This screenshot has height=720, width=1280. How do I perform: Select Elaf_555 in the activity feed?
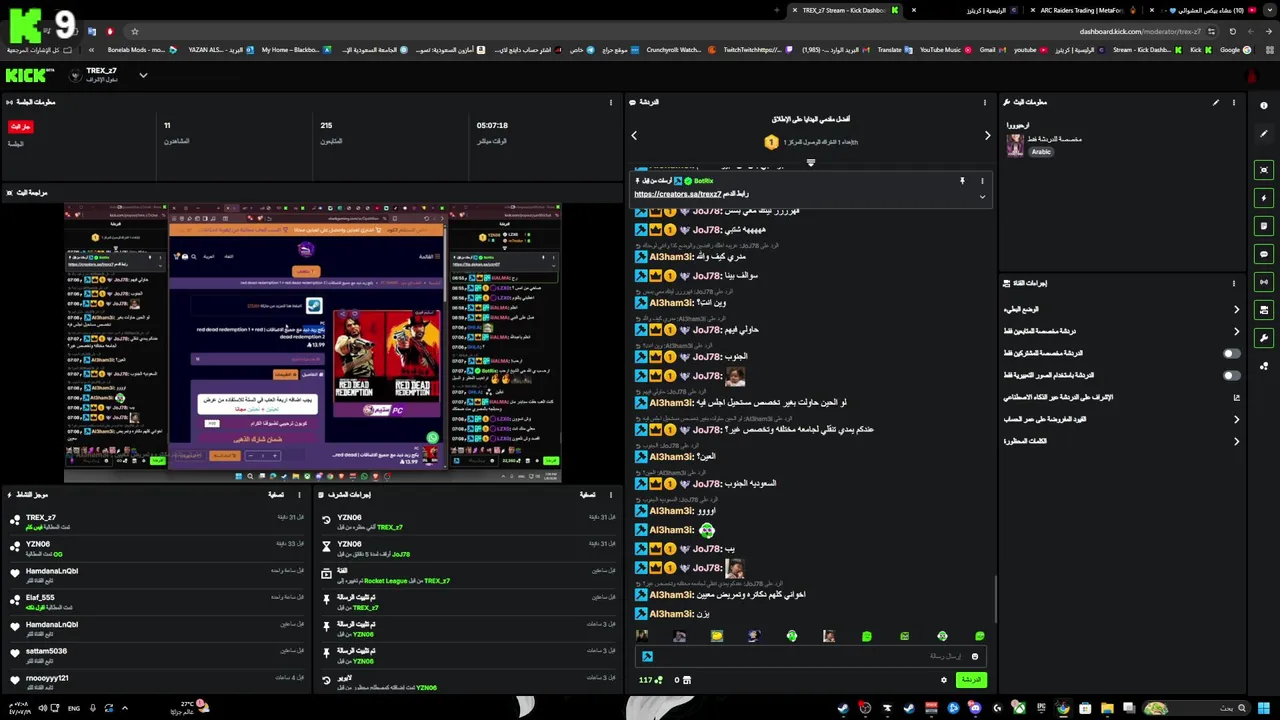point(40,598)
